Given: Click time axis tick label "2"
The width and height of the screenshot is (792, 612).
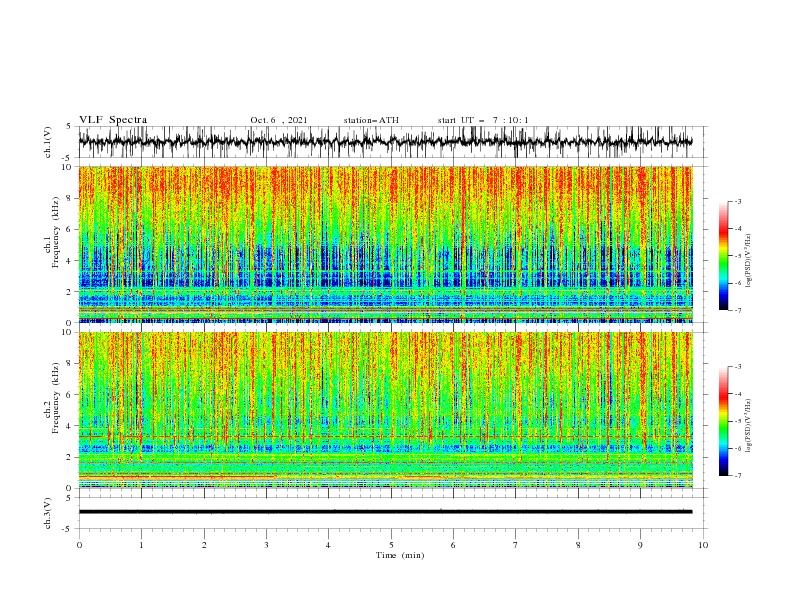Looking at the screenshot, I should [x=204, y=545].
